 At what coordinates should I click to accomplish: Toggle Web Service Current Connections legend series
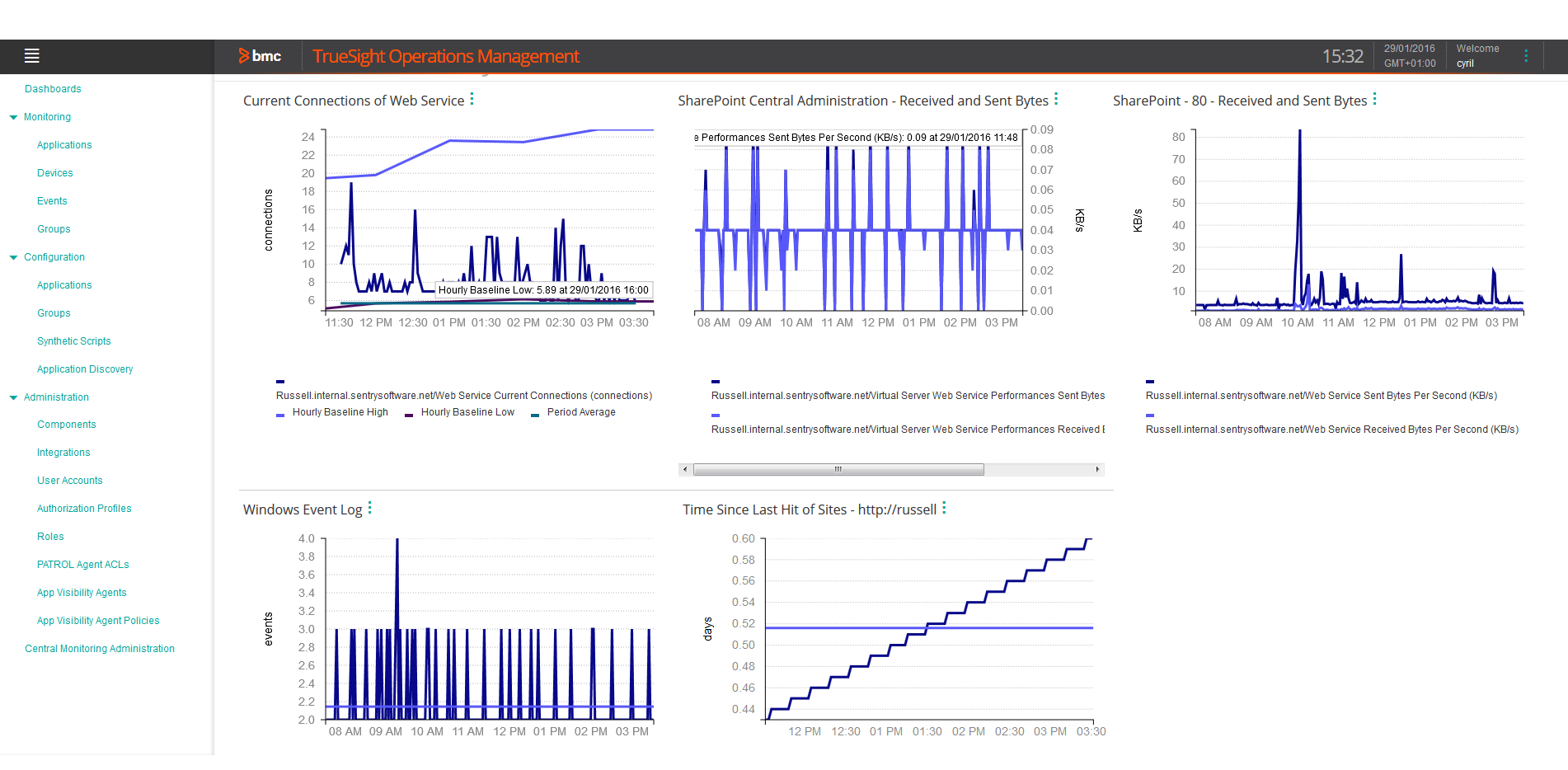pyautogui.click(x=464, y=396)
